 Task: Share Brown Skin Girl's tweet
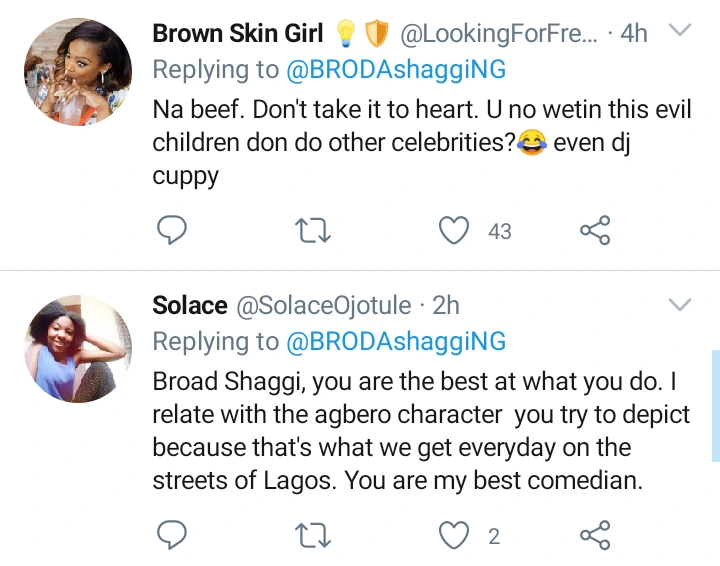pyautogui.click(x=595, y=231)
